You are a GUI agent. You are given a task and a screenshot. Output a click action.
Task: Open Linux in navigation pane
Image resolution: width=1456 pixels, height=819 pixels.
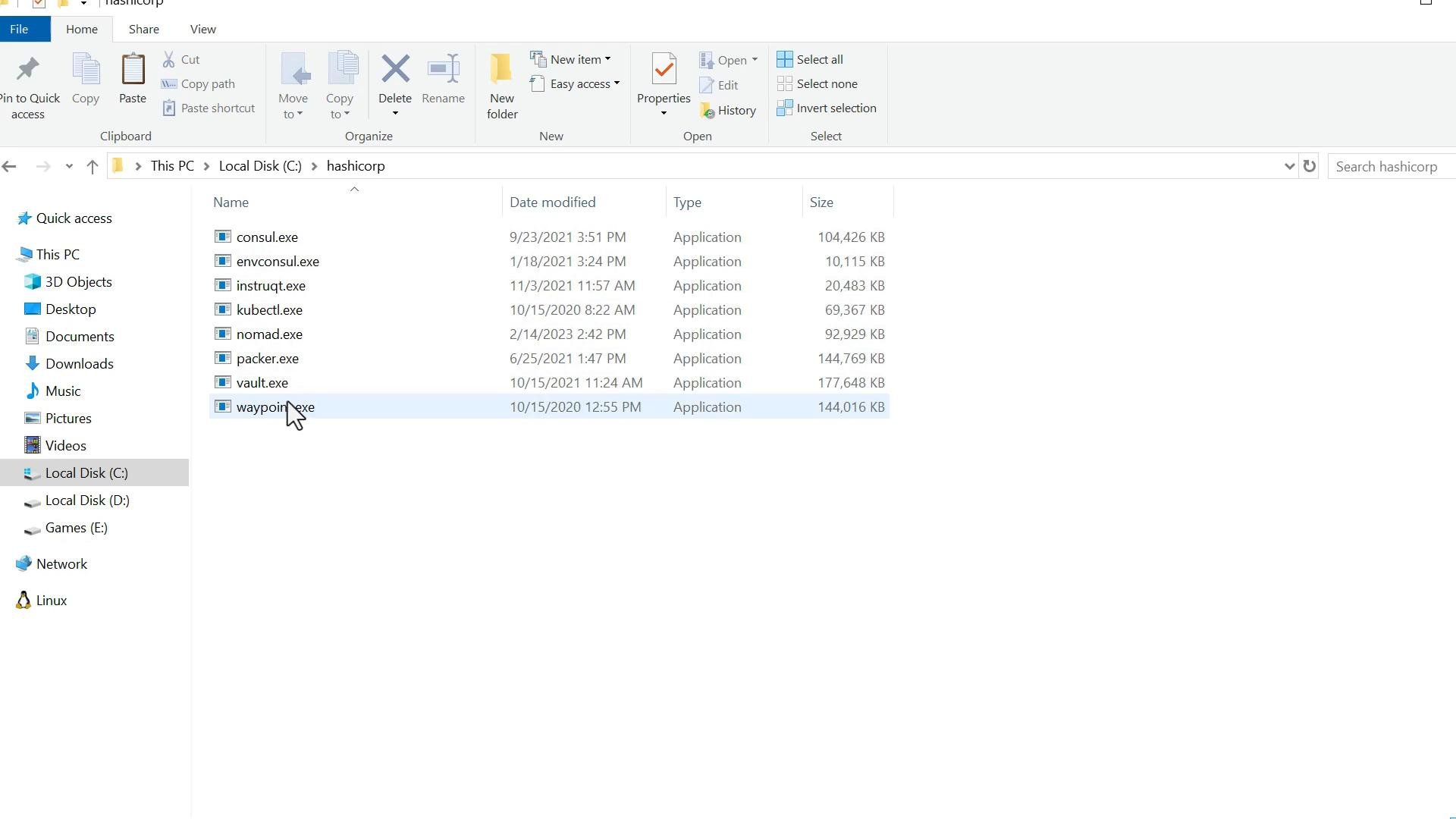click(51, 601)
